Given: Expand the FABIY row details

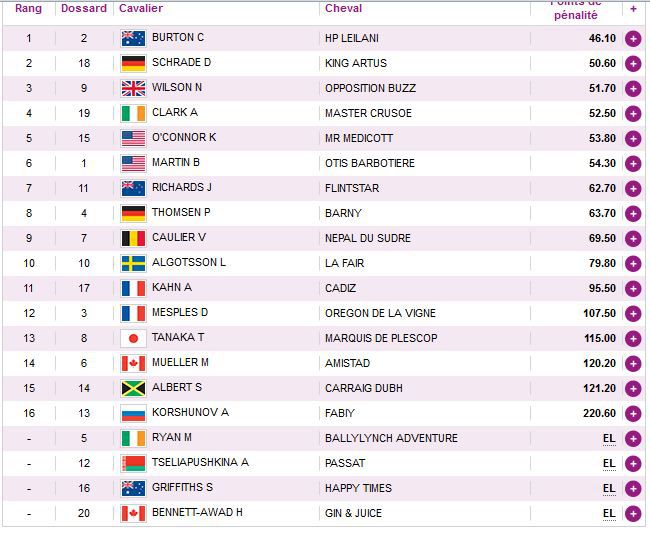Looking at the screenshot, I should point(632,413).
